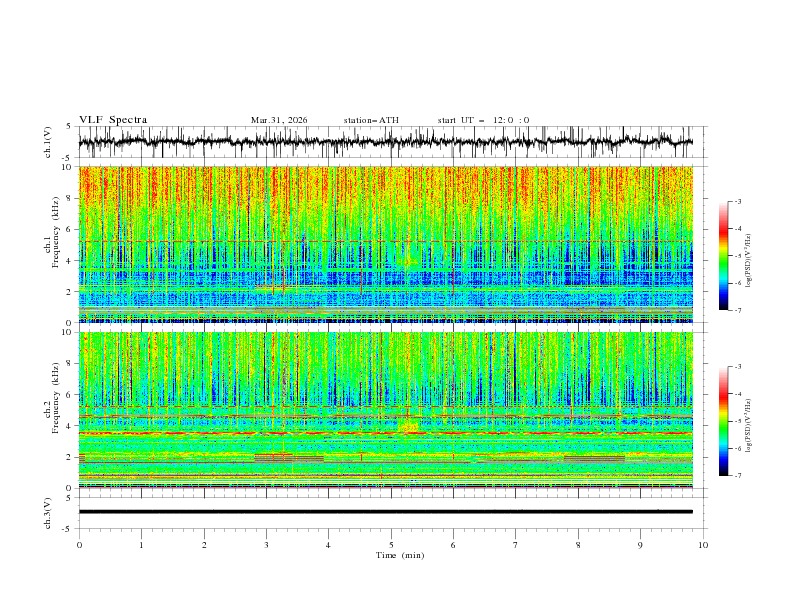
Task: Click inside the ch.2 frequency spectrogram
Action: click(386, 410)
